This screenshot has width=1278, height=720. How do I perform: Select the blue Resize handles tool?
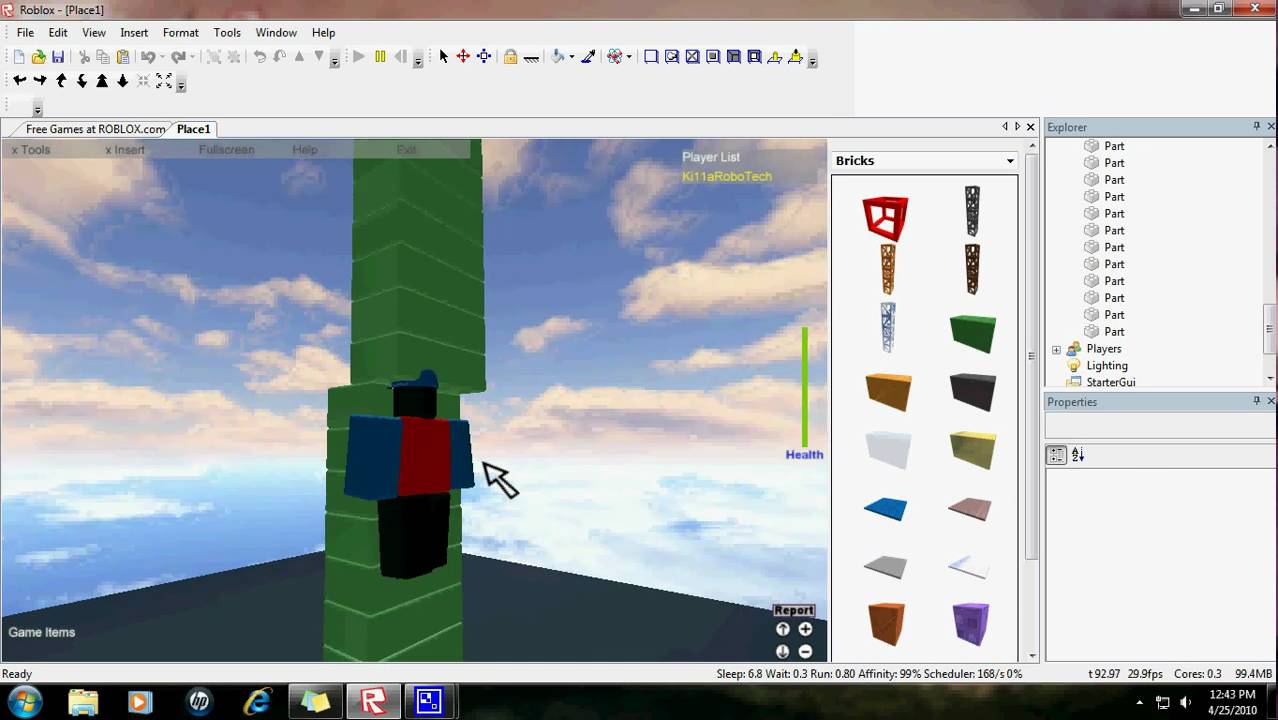[x=484, y=57]
